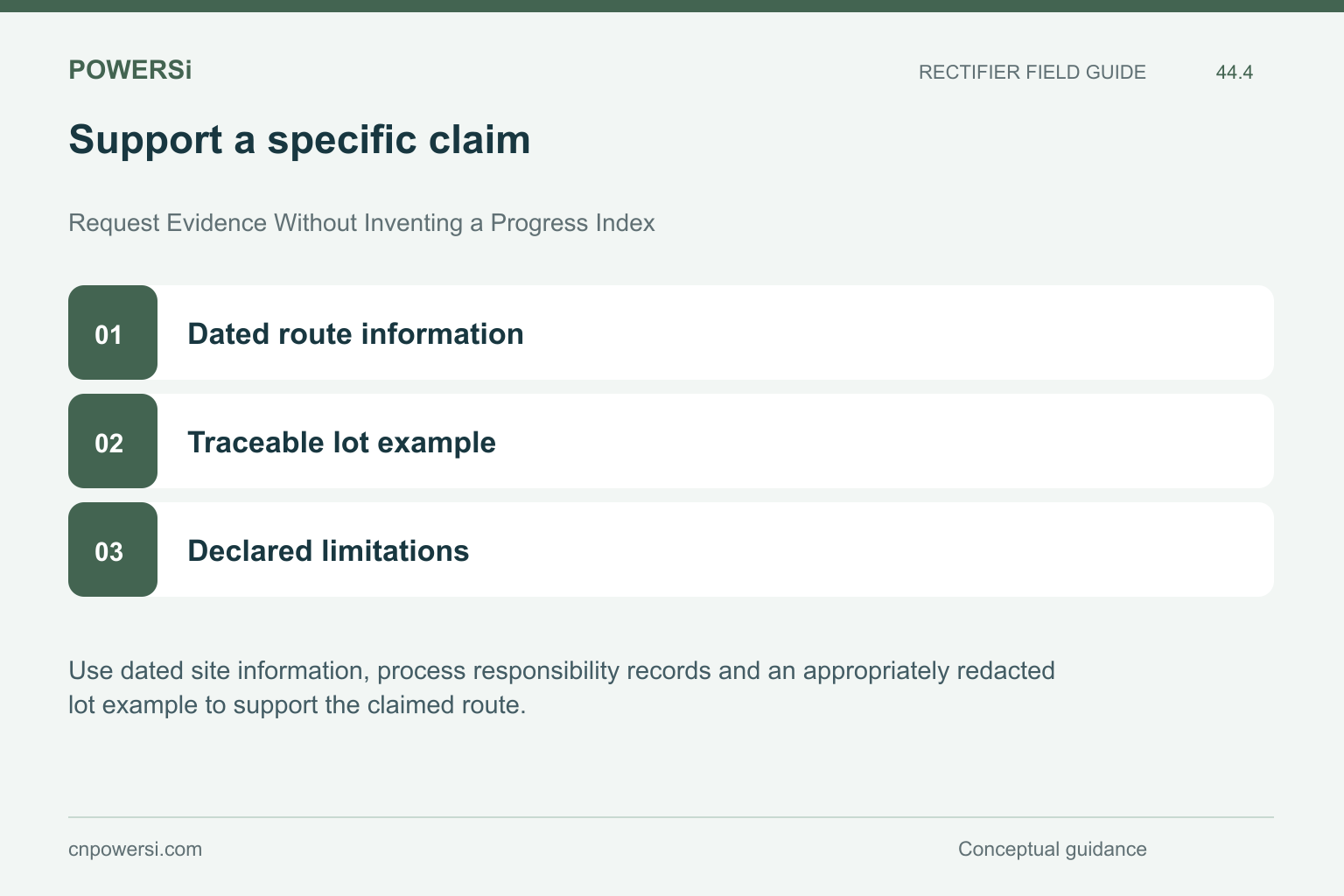
Task: Click the 03 number badge
Action: (113, 549)
